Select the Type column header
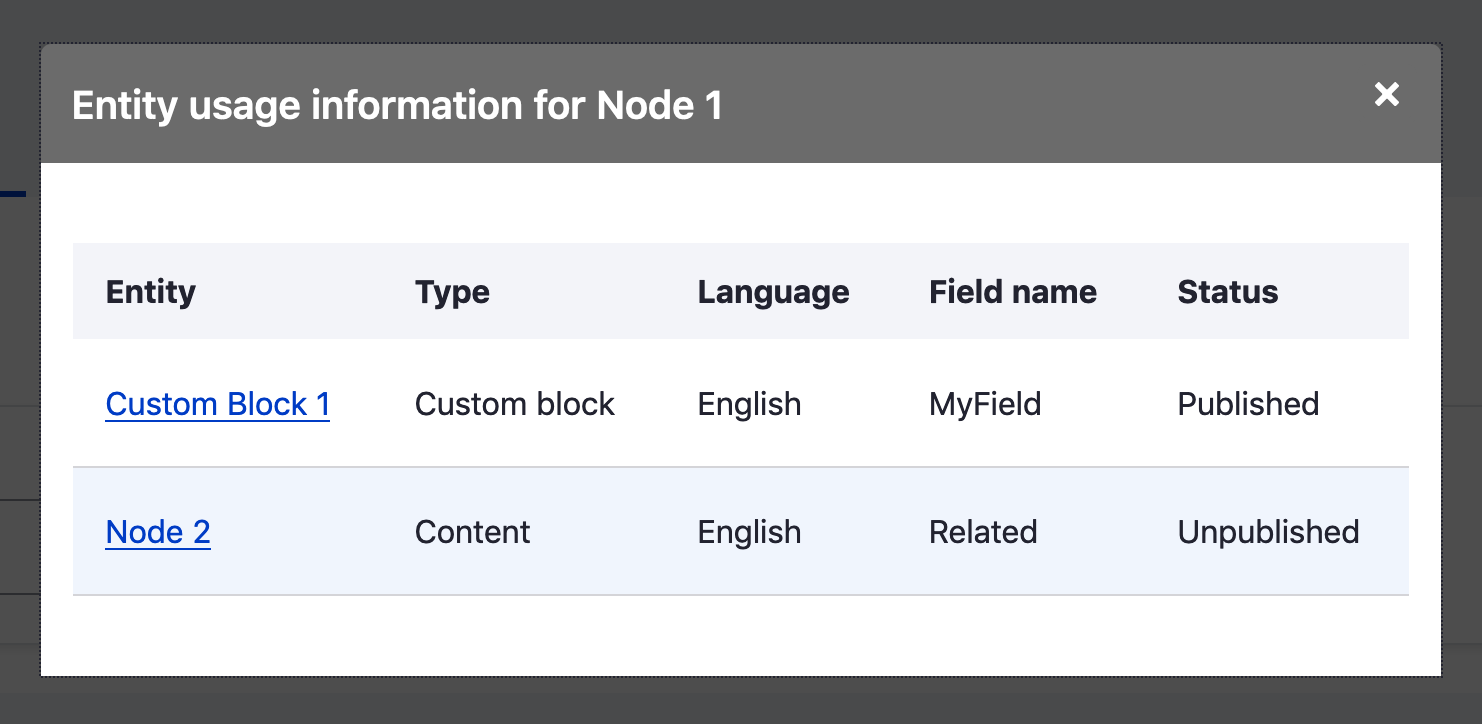The width and height of the screenshot is (1482, 724). [452, 292]
